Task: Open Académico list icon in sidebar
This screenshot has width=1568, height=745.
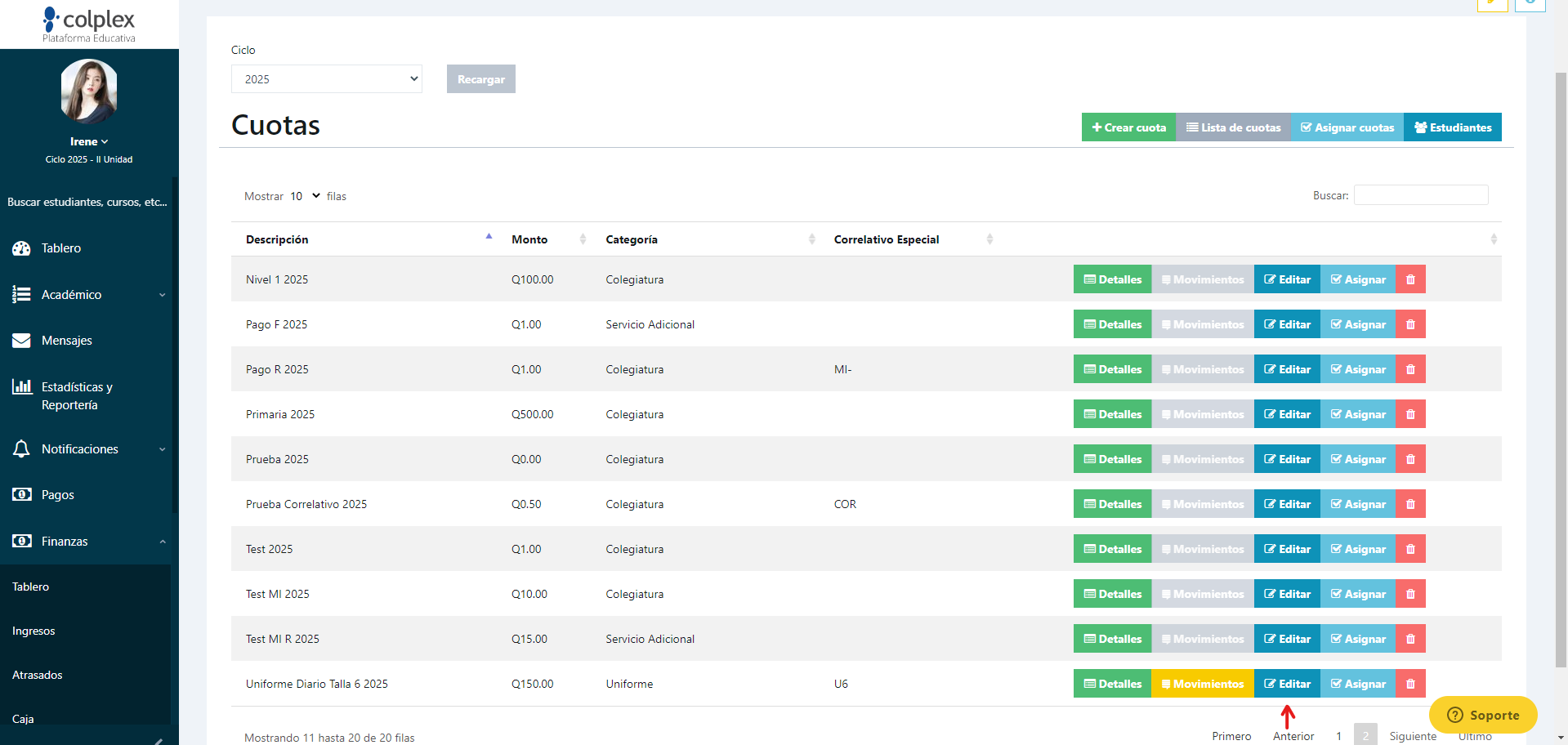Action: tap(21, 294)
